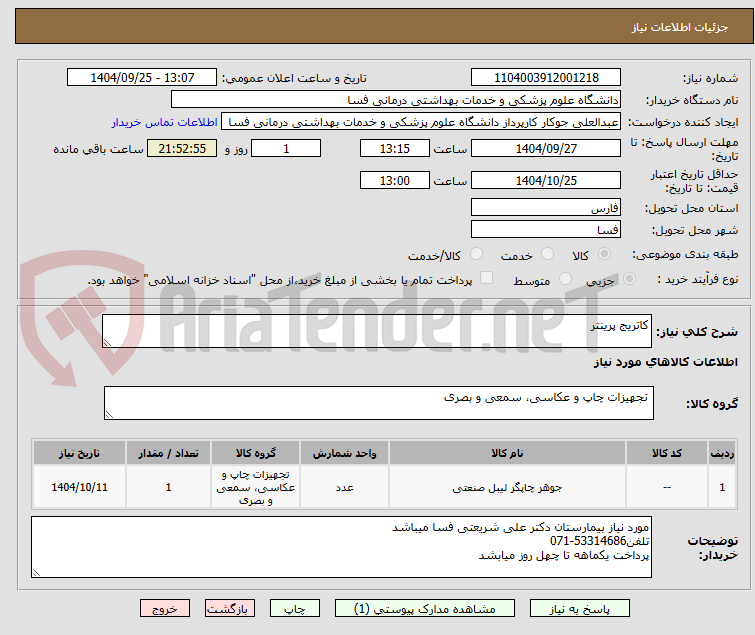Select the کالا/خدمت radio button
The image size is (755, 635).
pyautogui.click(x=476, y=254)
